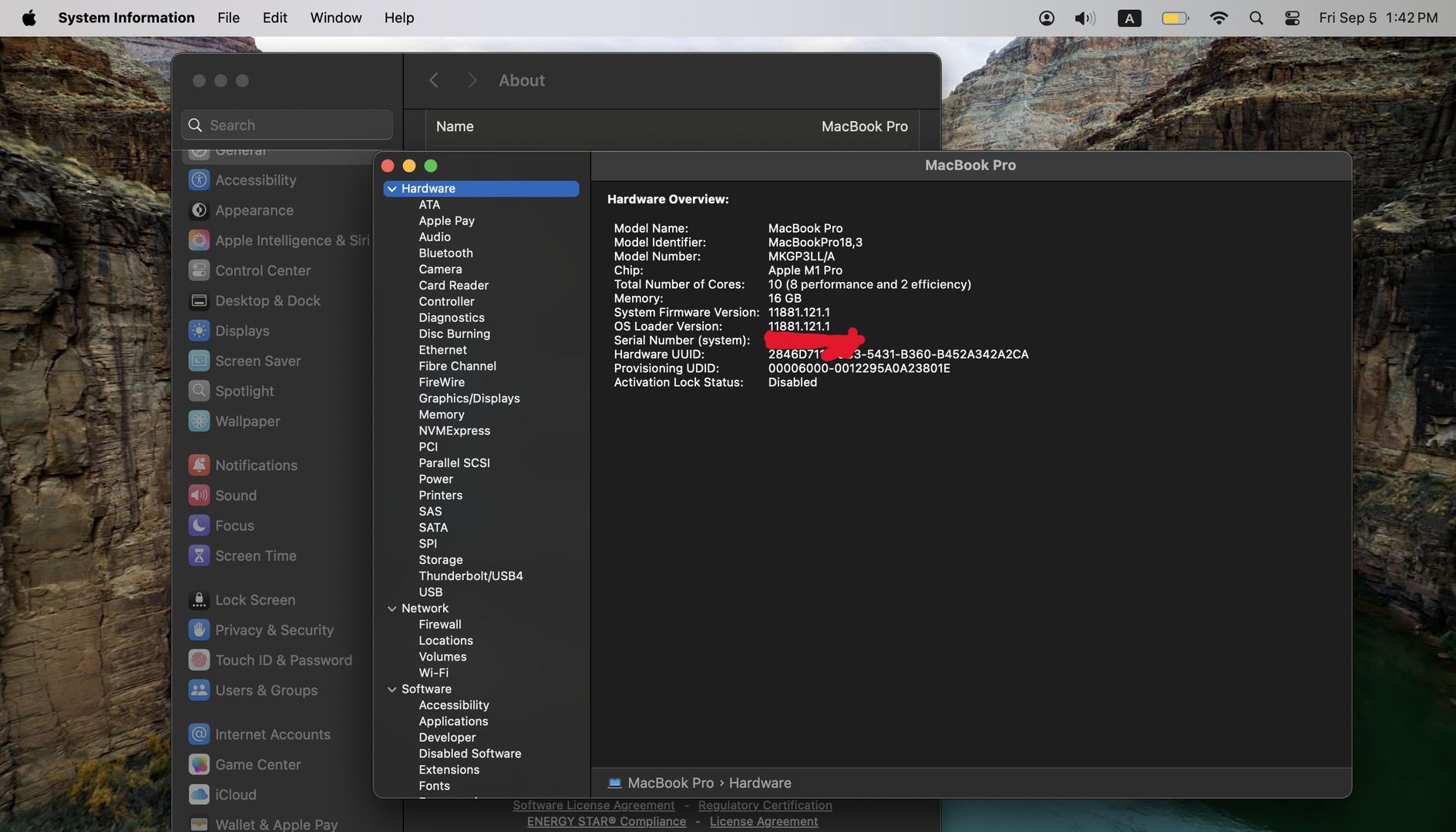Select Graphics/Displays in the Hardware list
The image size is (1456, 832).
(x=469, y=399)
